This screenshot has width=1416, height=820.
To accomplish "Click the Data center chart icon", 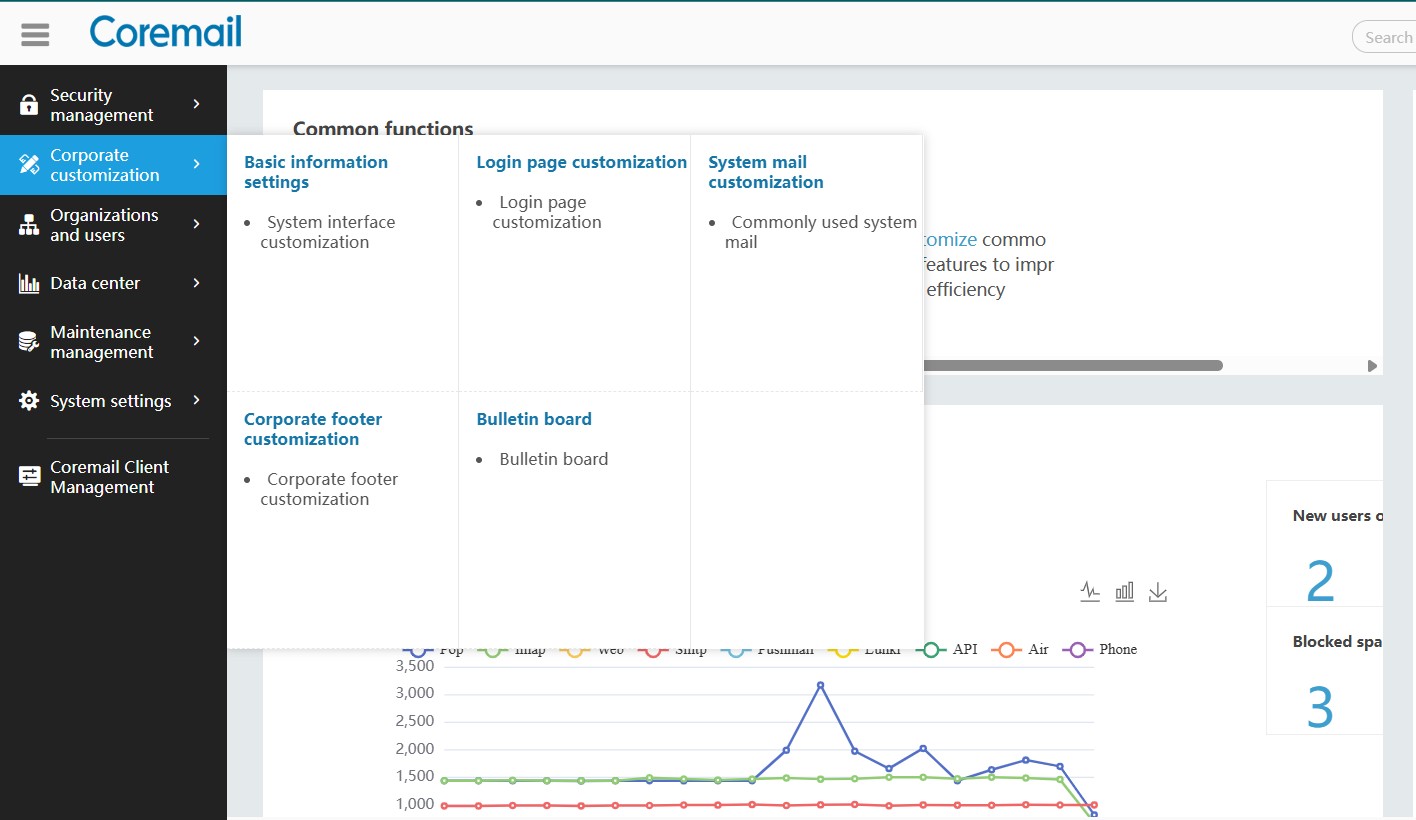I will (29, 283).
